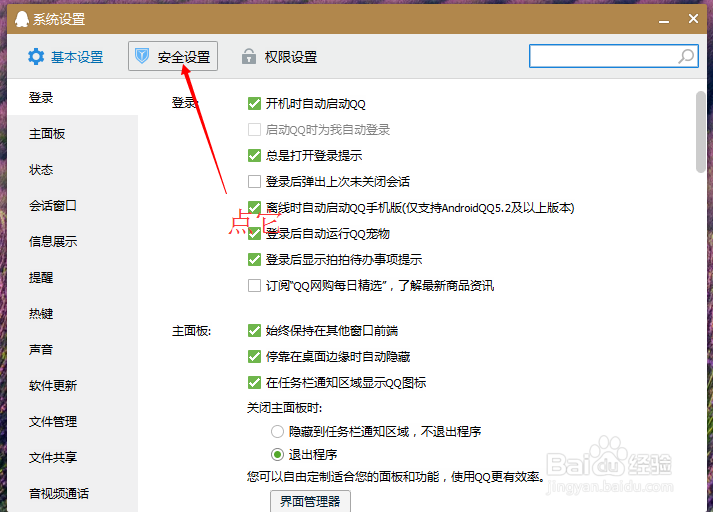Screen dimensions: 713x512
Task: Toggle 离线时自动启动QQ手机版 checkbox
Action: coord(254,207)
